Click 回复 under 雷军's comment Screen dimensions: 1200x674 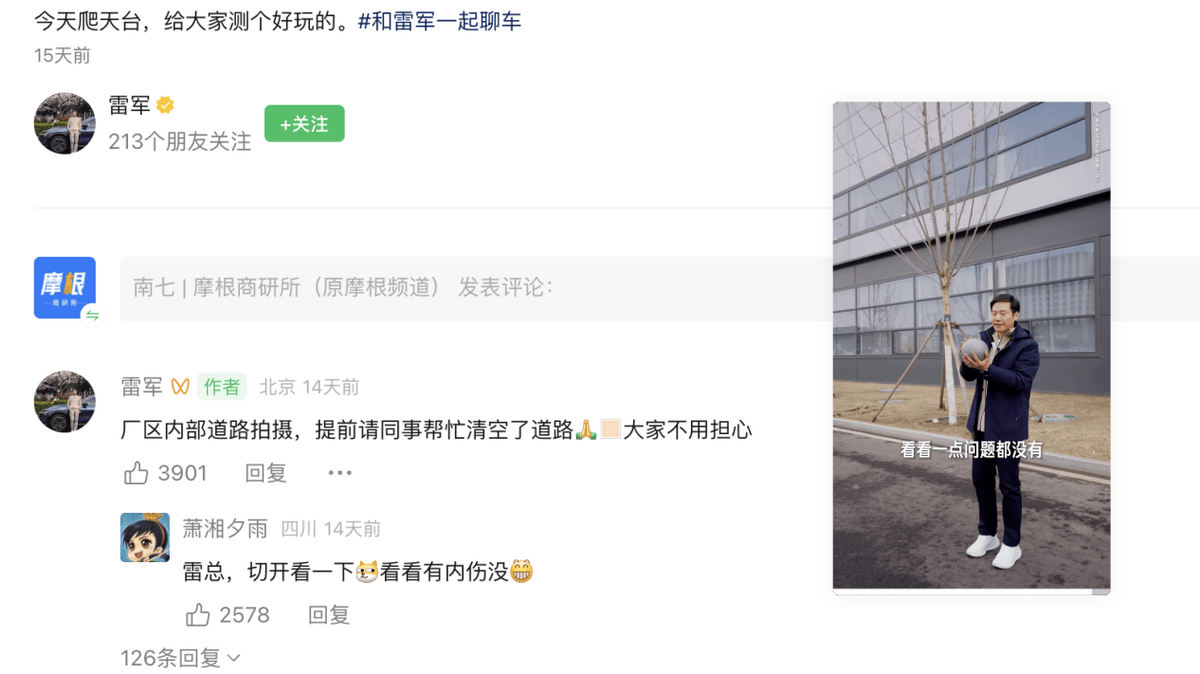(x=266, y=473)
